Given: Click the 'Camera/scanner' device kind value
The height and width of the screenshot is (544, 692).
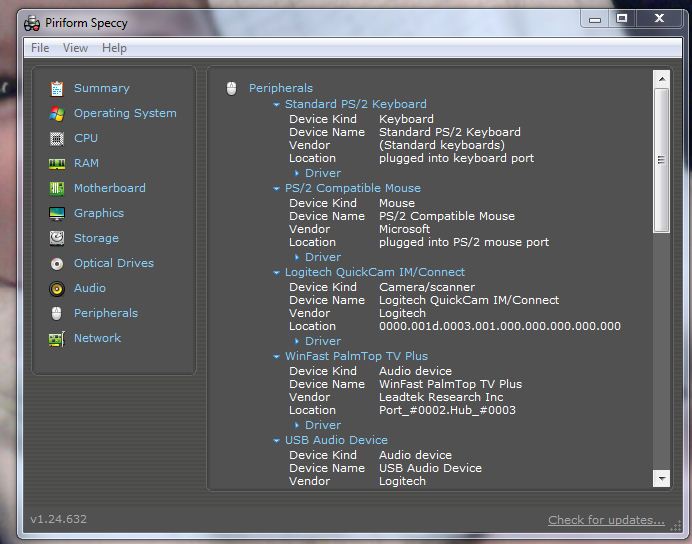Looking at the screenshot, I should click(x=427, y=287).
